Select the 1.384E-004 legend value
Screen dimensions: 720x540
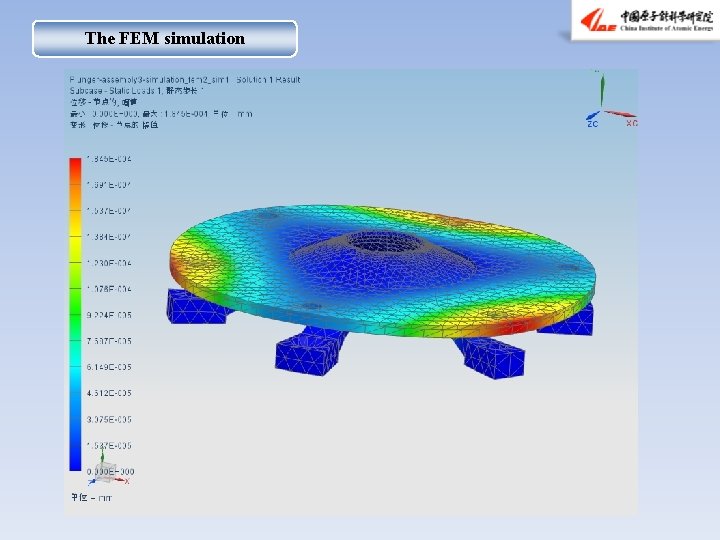point(109,237)
